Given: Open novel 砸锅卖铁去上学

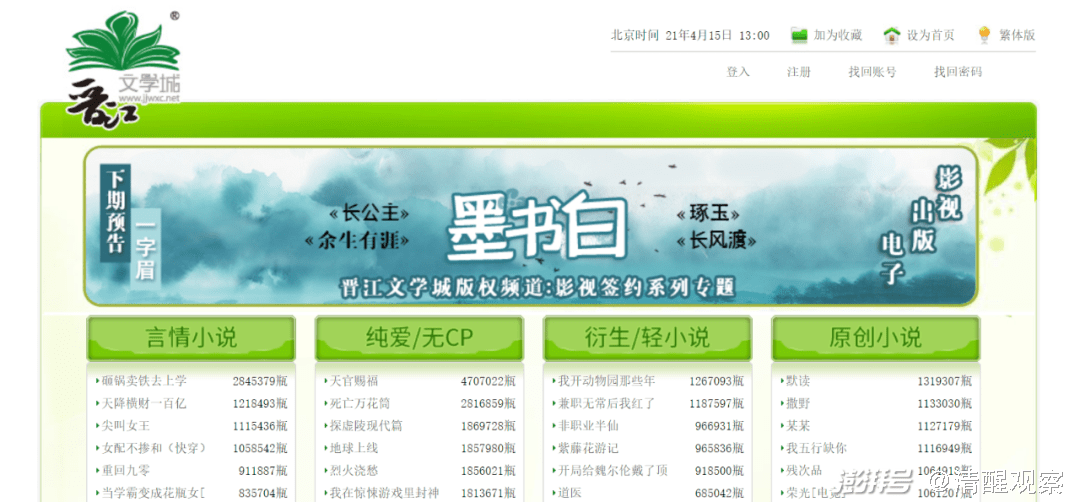Looking at the screenshot, I should click(x=144, y=381).
